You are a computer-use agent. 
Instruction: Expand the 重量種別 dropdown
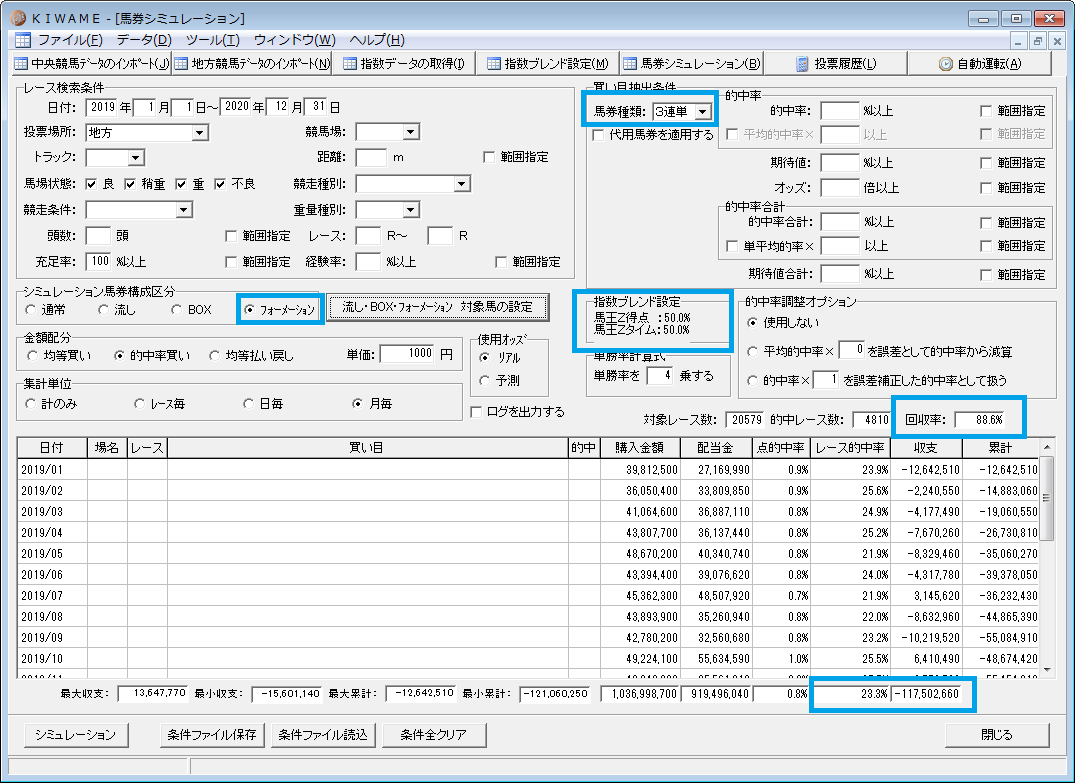[x=411, y=210]
